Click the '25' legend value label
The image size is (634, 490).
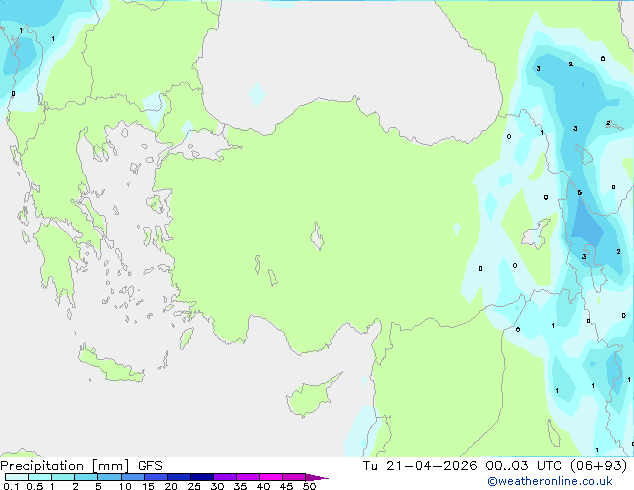(x=194, y=486)
